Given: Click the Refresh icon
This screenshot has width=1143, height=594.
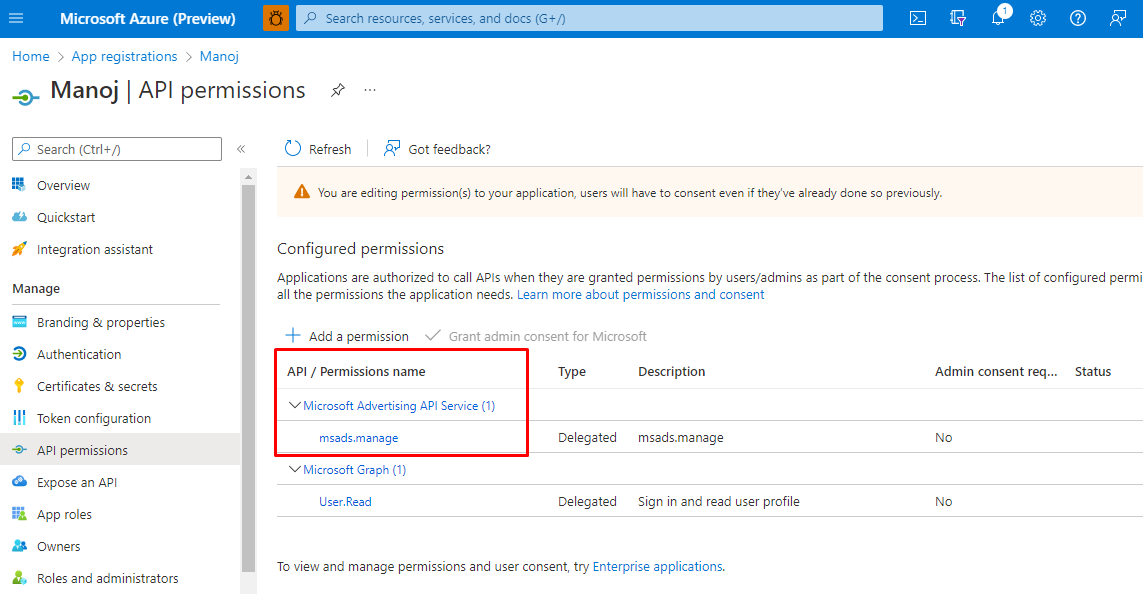Looking at the screenshot, I should coord(293,149).
